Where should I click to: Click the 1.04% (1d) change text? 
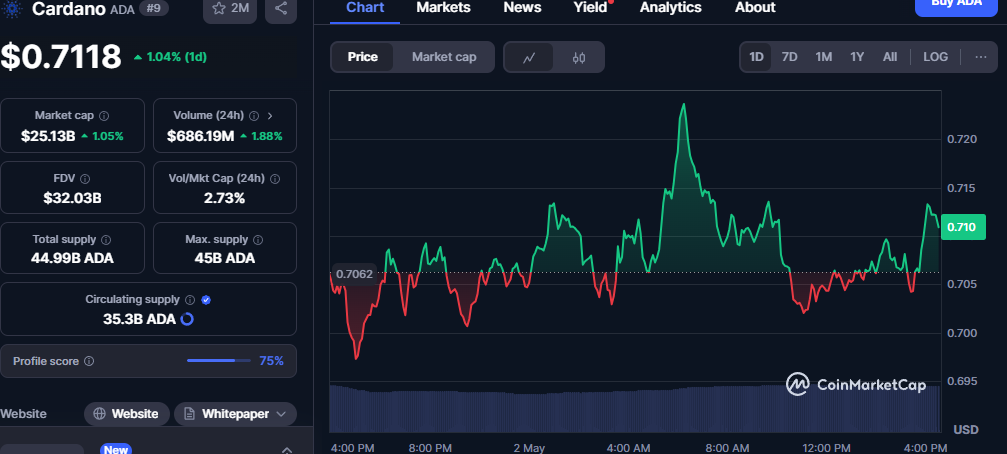(177, 57)
